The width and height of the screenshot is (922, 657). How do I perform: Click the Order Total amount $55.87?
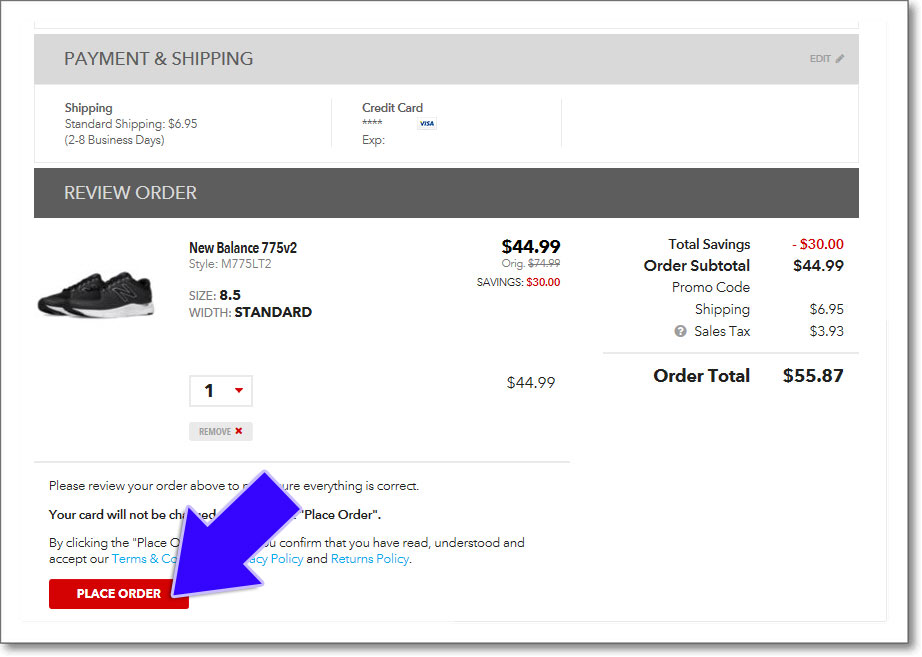coord(813,376)
